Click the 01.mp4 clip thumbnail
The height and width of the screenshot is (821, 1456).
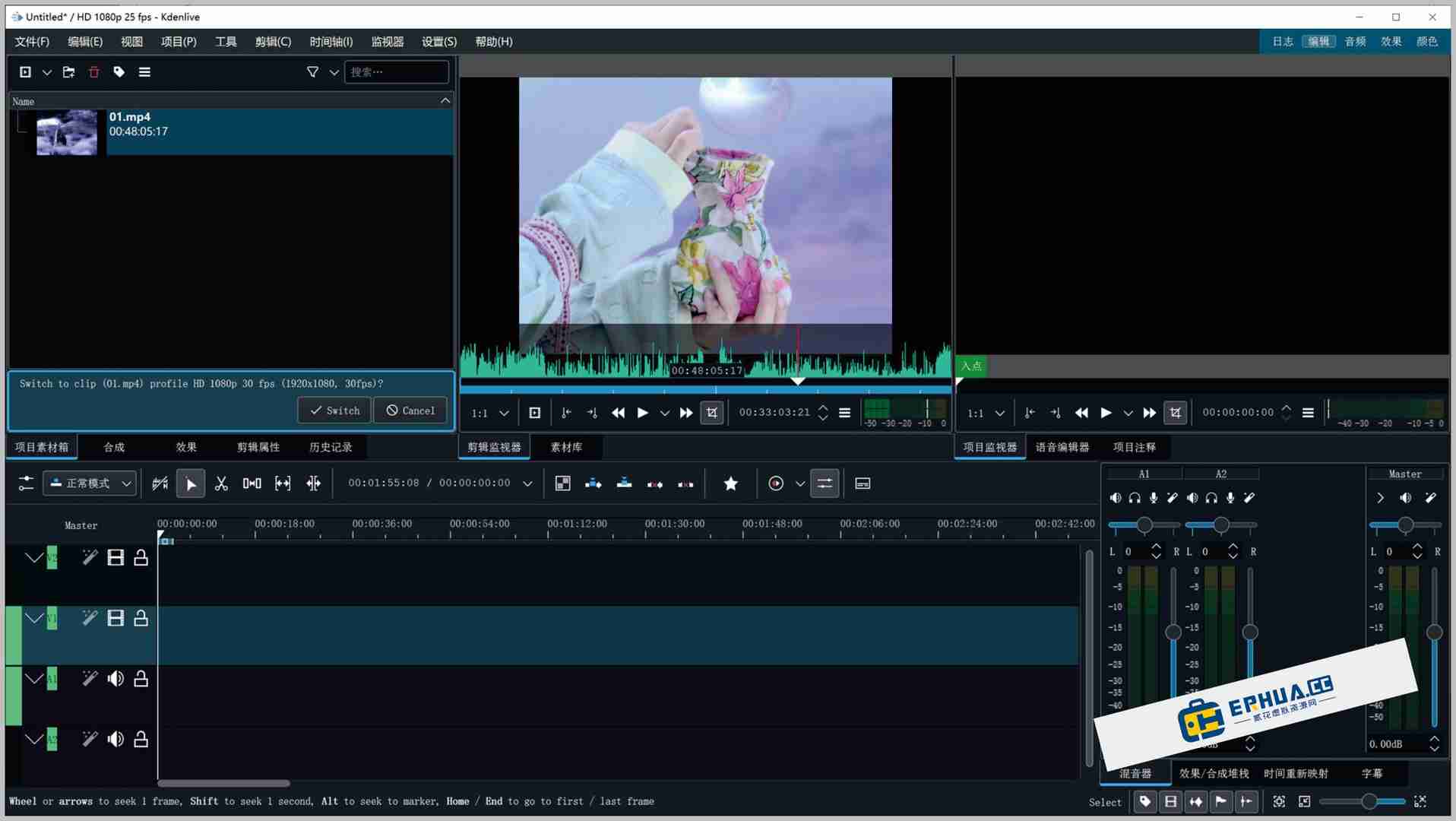[x=65, y=132]
